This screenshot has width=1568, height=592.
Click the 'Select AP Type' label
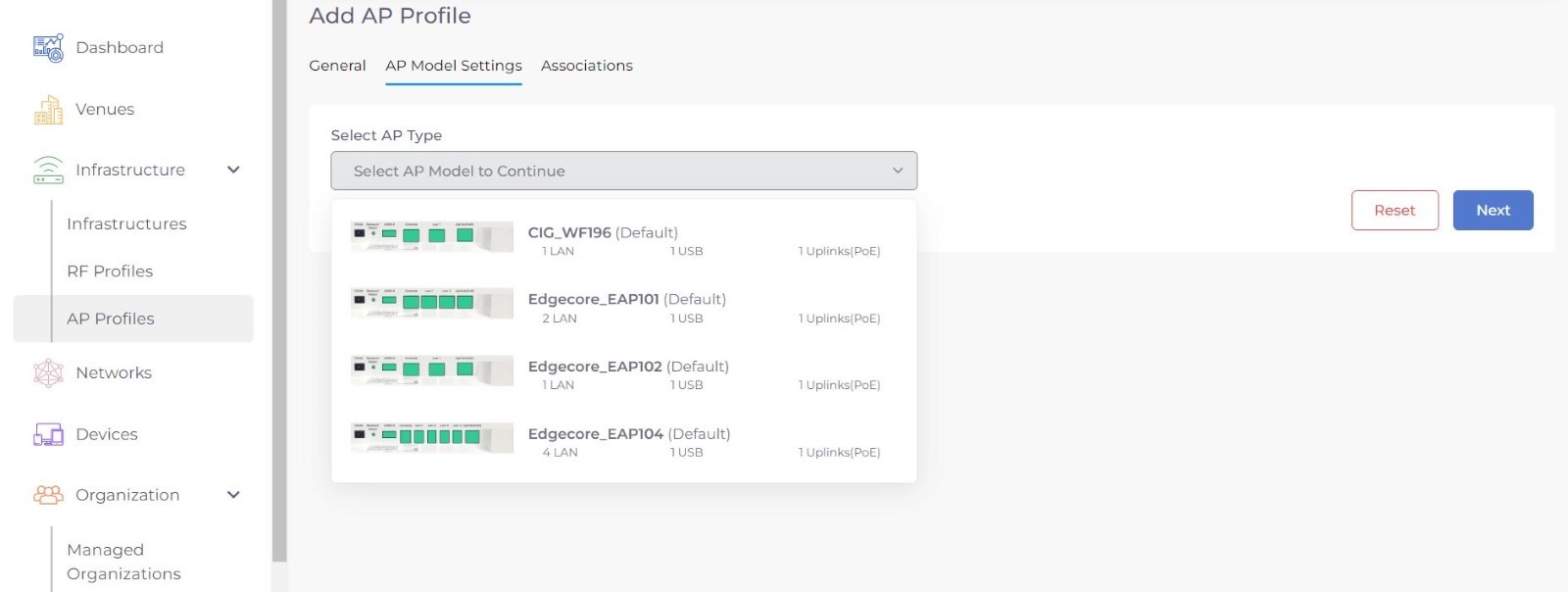[386, 135]
